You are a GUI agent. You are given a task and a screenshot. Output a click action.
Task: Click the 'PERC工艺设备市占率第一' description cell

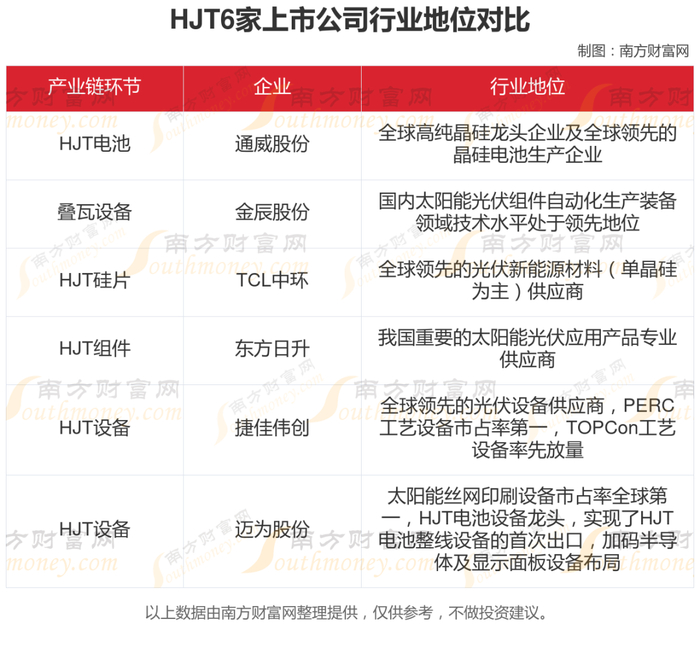click(x=527, y=429)
